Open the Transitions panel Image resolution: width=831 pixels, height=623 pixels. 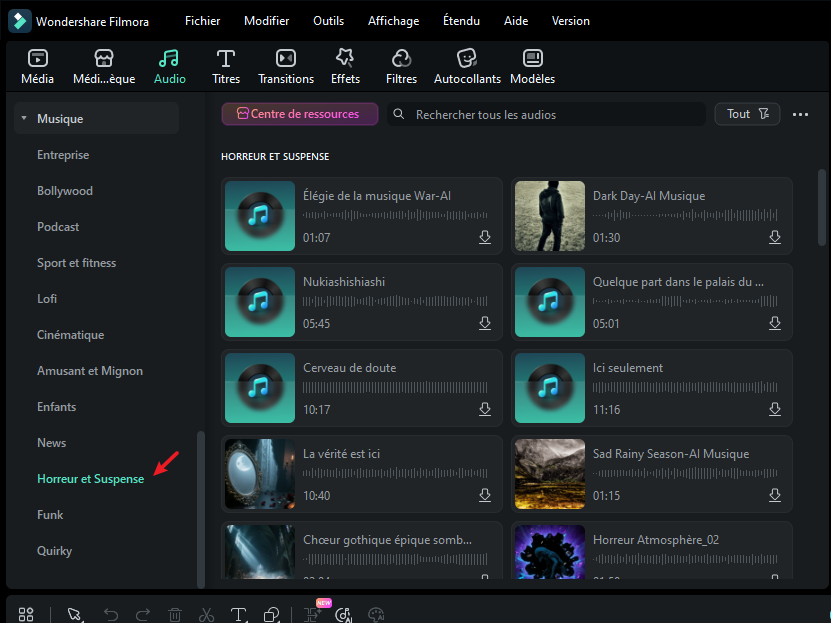[285, 67]
